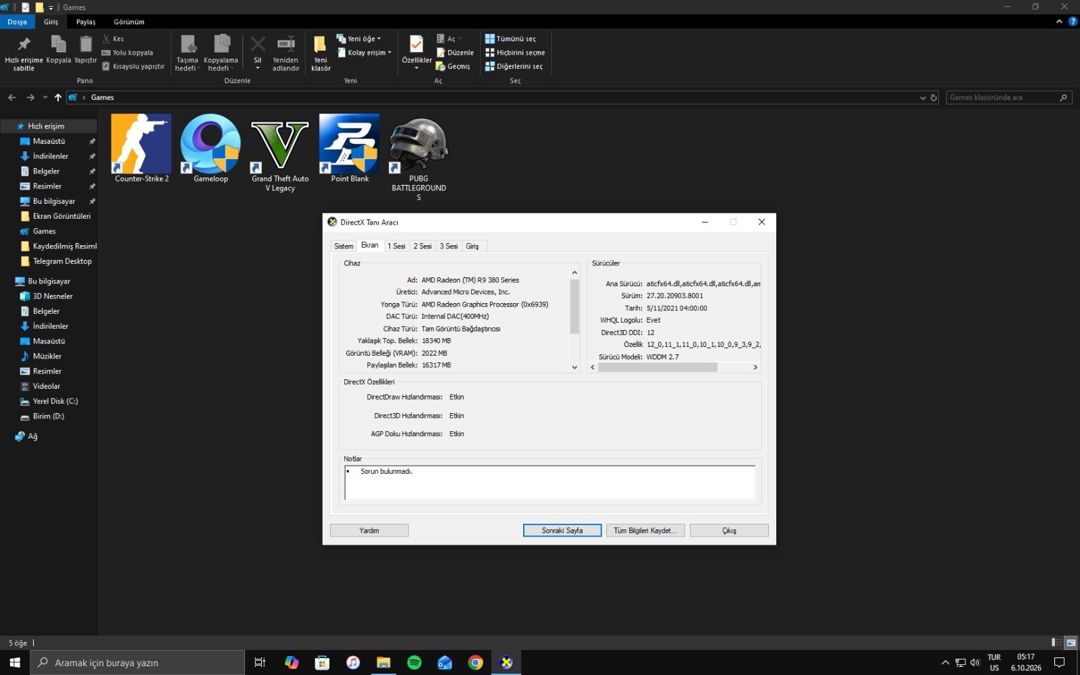Image resolution: width=1080 pixels, height=675 pixels.
Task: Go up one folder level with up arrow
Action: tap(58, 98)
